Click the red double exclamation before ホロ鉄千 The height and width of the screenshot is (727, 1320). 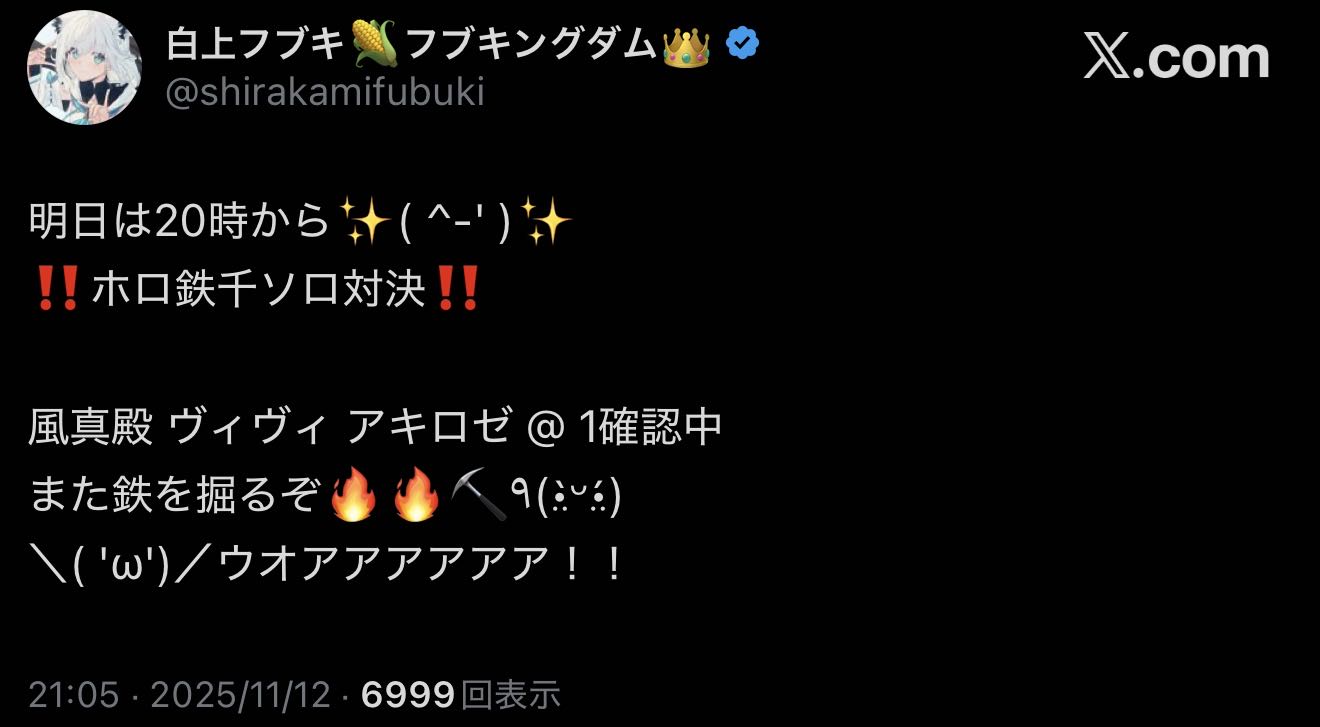(56, 290)
